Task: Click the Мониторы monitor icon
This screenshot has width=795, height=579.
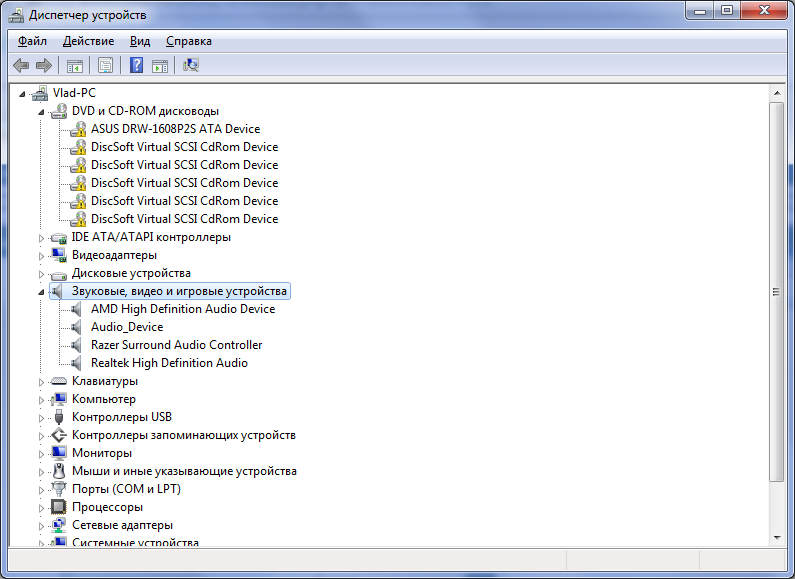Action: [x=59, y=453]
